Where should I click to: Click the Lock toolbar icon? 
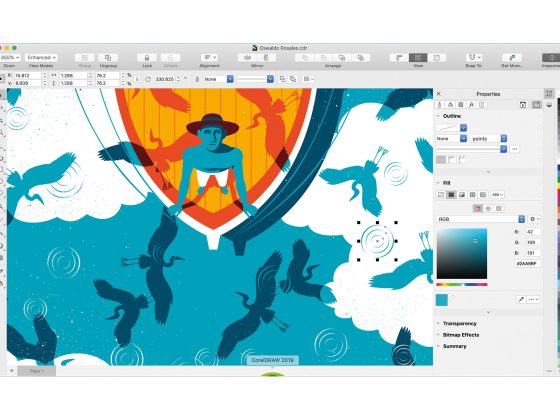(147, 58)
